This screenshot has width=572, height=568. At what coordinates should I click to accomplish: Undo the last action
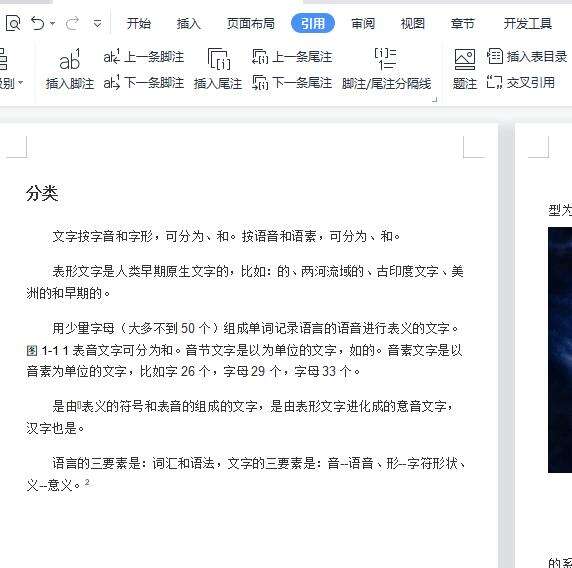pos(38,24)
